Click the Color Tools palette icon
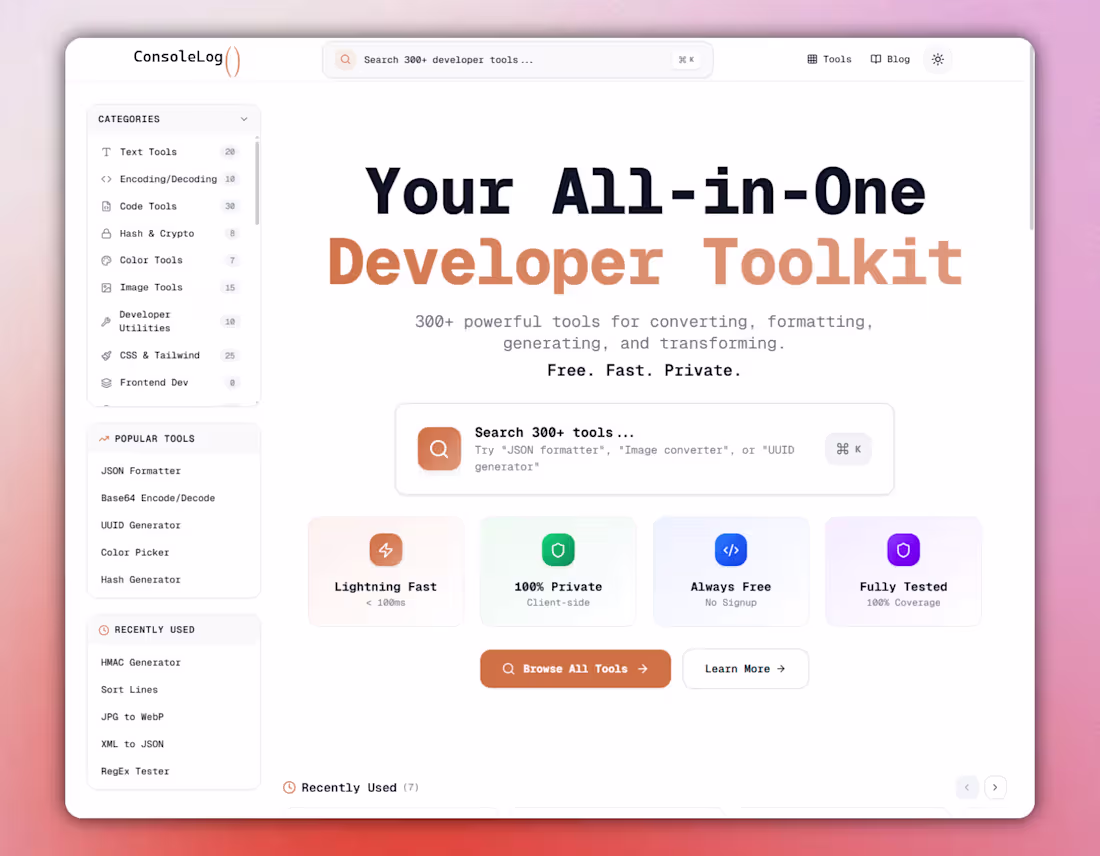The height and width of the screenshot is (856, 1100). [x=107, y=260]
